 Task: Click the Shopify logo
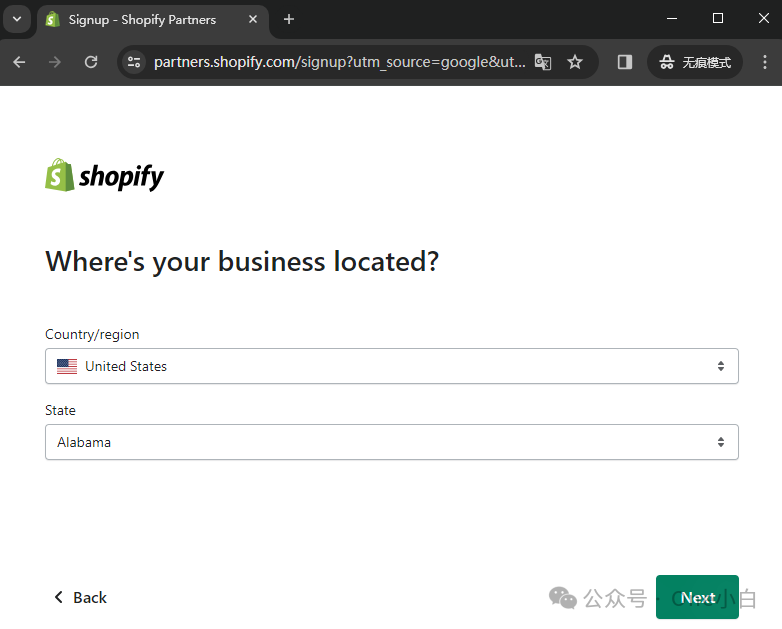coord(104,176)
